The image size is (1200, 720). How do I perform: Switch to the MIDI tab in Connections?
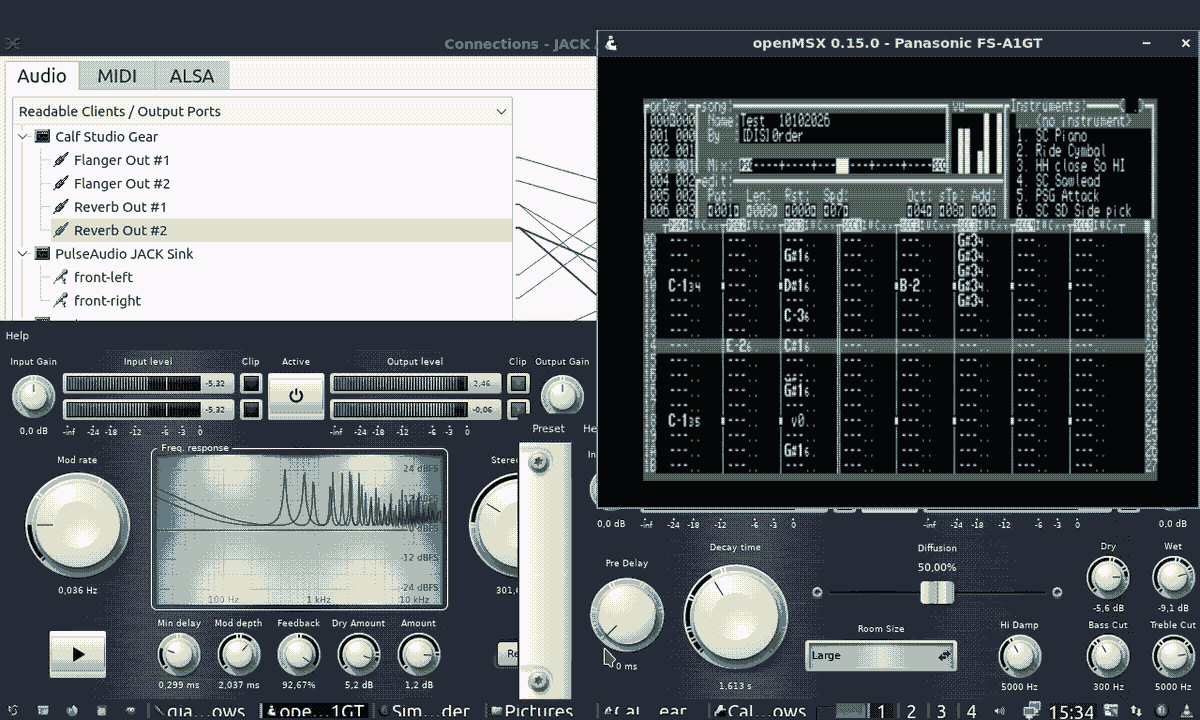[116, 76]
